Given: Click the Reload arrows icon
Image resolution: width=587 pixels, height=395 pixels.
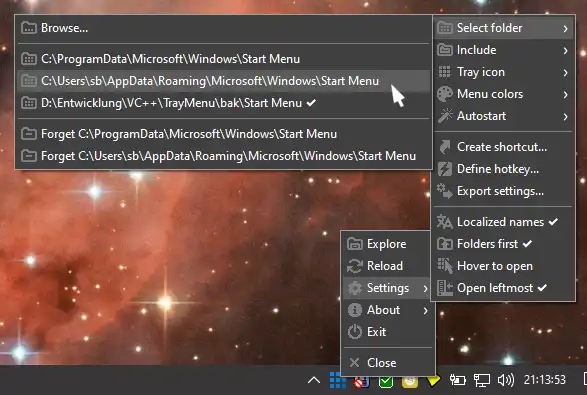Looking at the screenshot, I should (355, 266).
